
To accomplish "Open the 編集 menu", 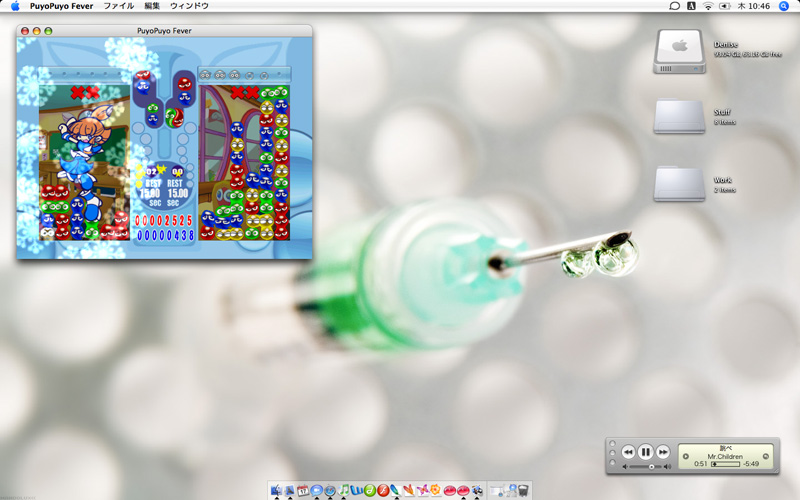I will tap(152, 6).
